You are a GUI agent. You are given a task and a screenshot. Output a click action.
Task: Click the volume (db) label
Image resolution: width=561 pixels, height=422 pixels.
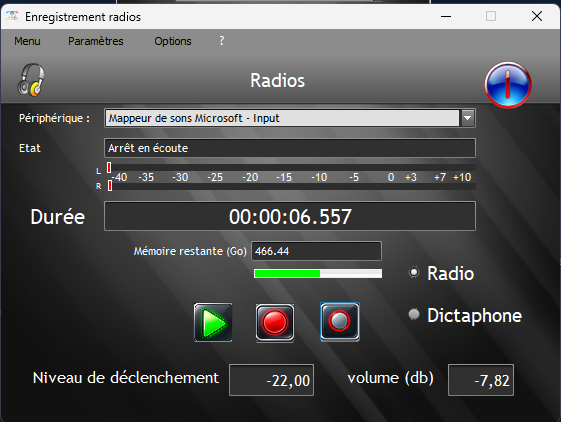(x=391, y=378)
